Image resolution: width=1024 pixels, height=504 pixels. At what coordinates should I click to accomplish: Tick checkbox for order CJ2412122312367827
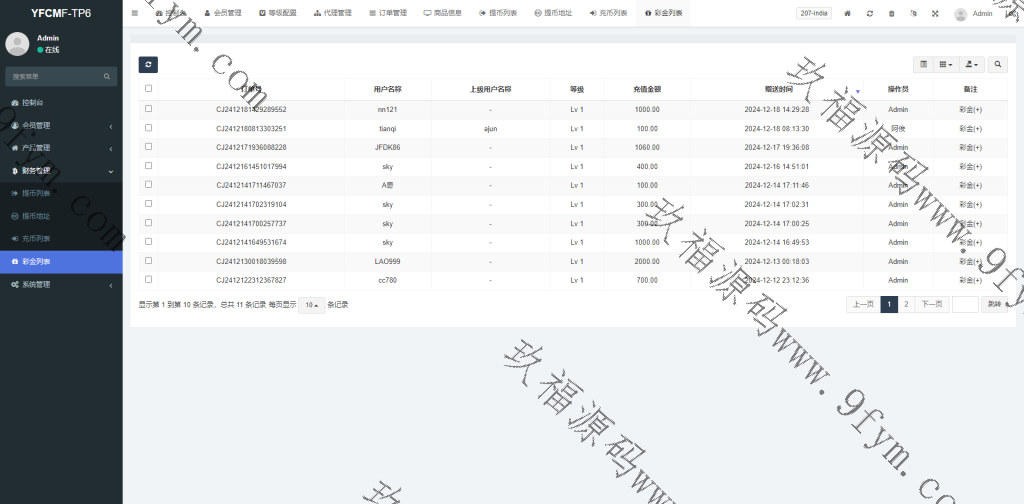tap(149, 280)
